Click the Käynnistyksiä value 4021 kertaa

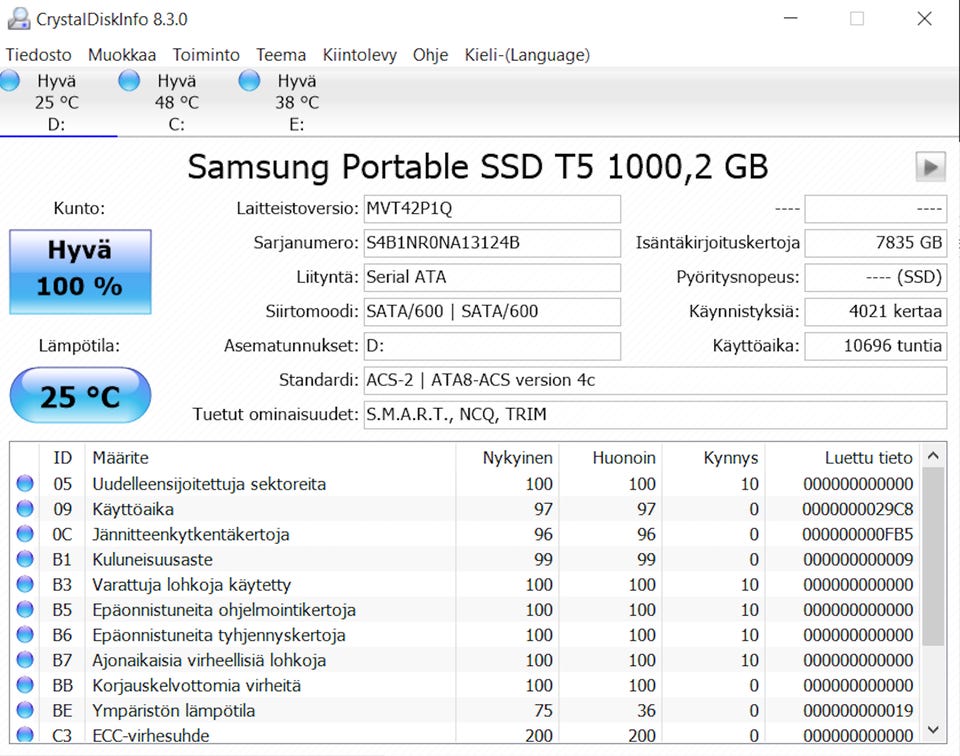(x=876, y=312)
